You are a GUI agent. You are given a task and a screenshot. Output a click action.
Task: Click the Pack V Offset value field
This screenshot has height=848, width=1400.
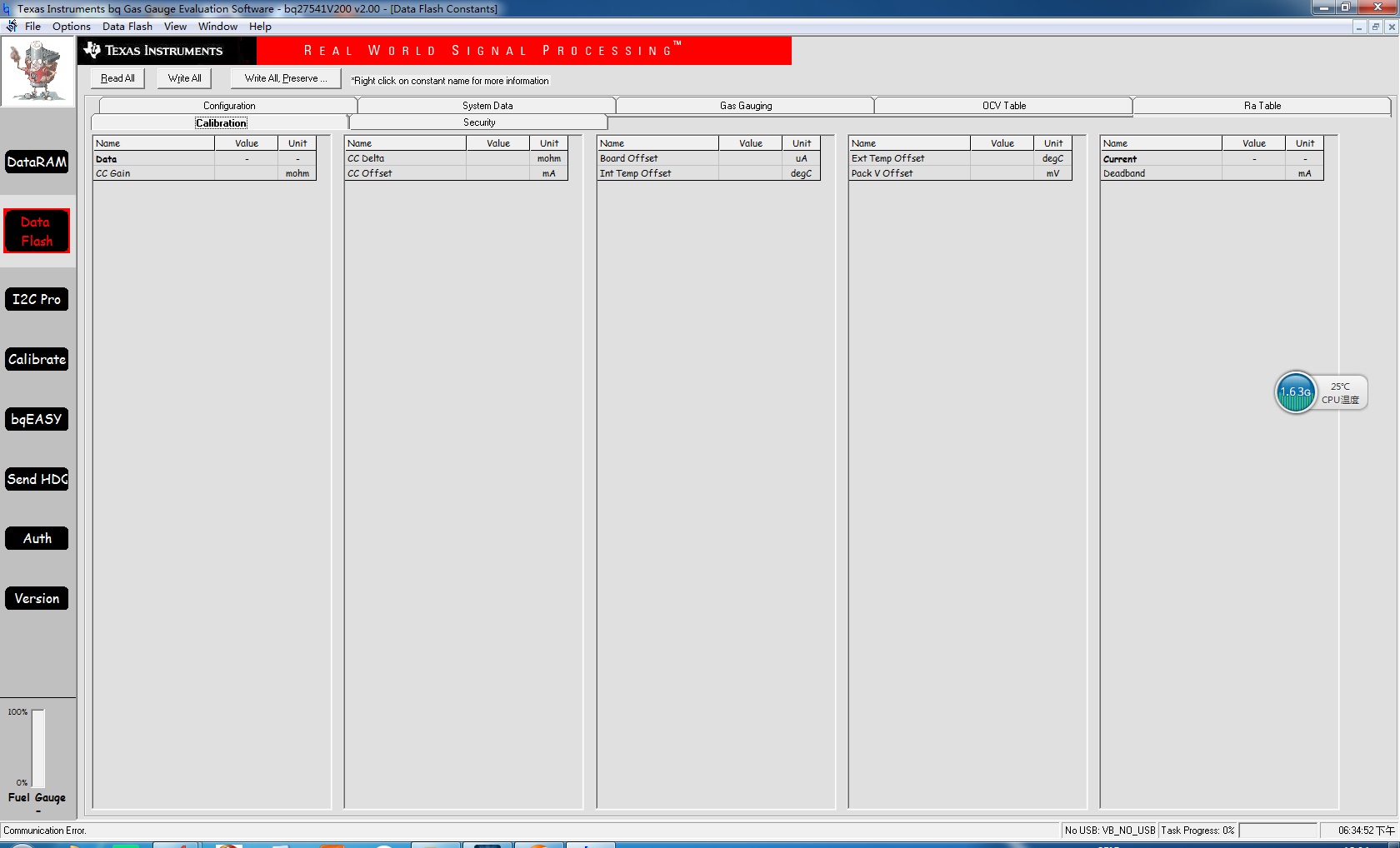pyautogui.click(x=1002, y=173)
